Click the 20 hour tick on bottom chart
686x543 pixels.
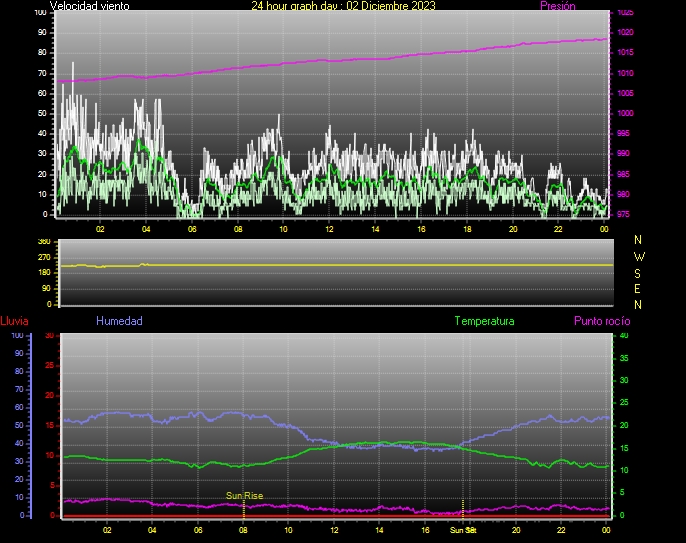pyautogui.click(x=516, y=530)
